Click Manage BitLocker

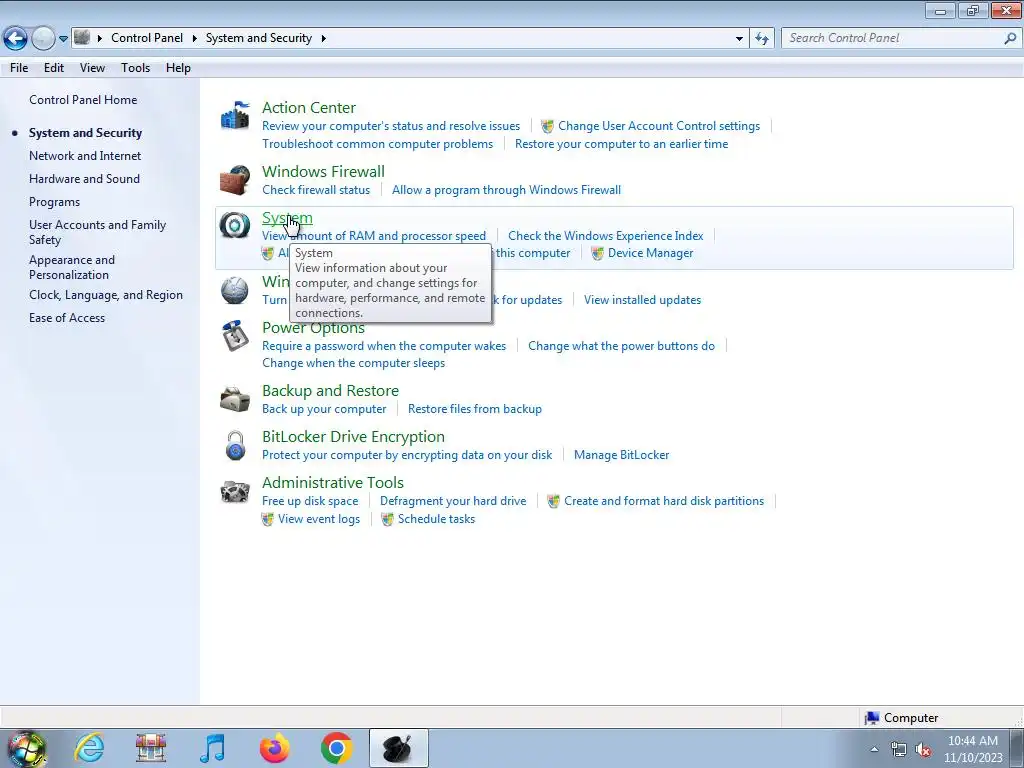pos(621,455)
